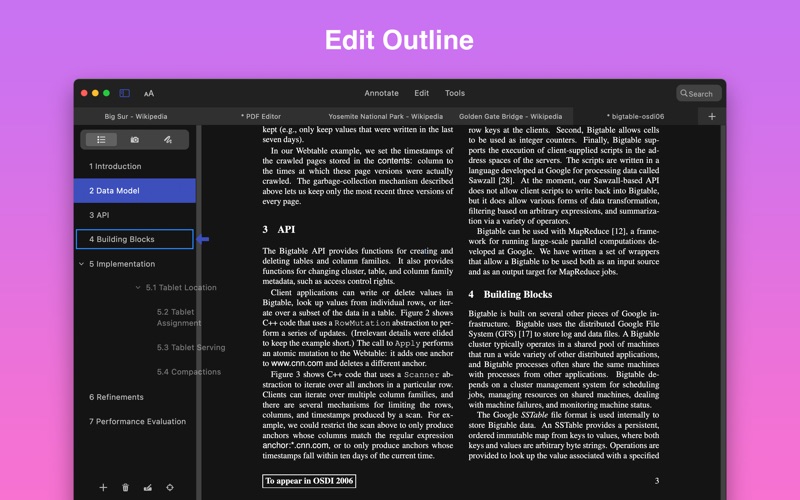
Task: Open the Annotate menu
Action: tap(381, 93)
